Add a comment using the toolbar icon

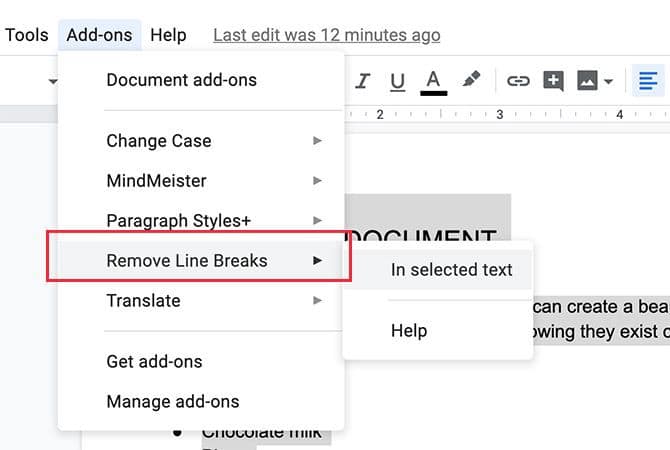point(553,81)
